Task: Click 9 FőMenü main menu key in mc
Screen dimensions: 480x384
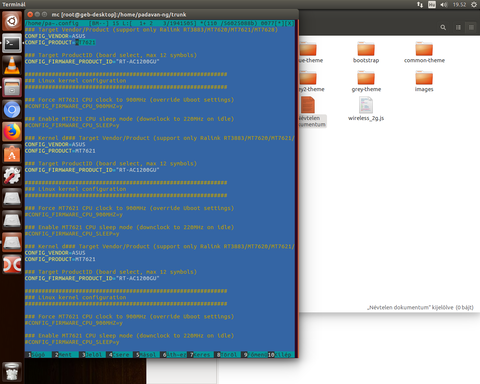Action: click(254, 355)
